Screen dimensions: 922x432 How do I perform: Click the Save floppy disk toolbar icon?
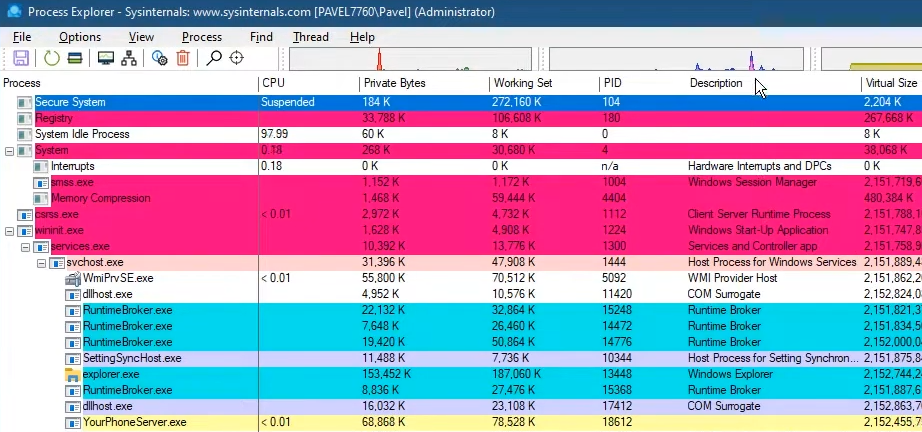[x=21, y=58]
